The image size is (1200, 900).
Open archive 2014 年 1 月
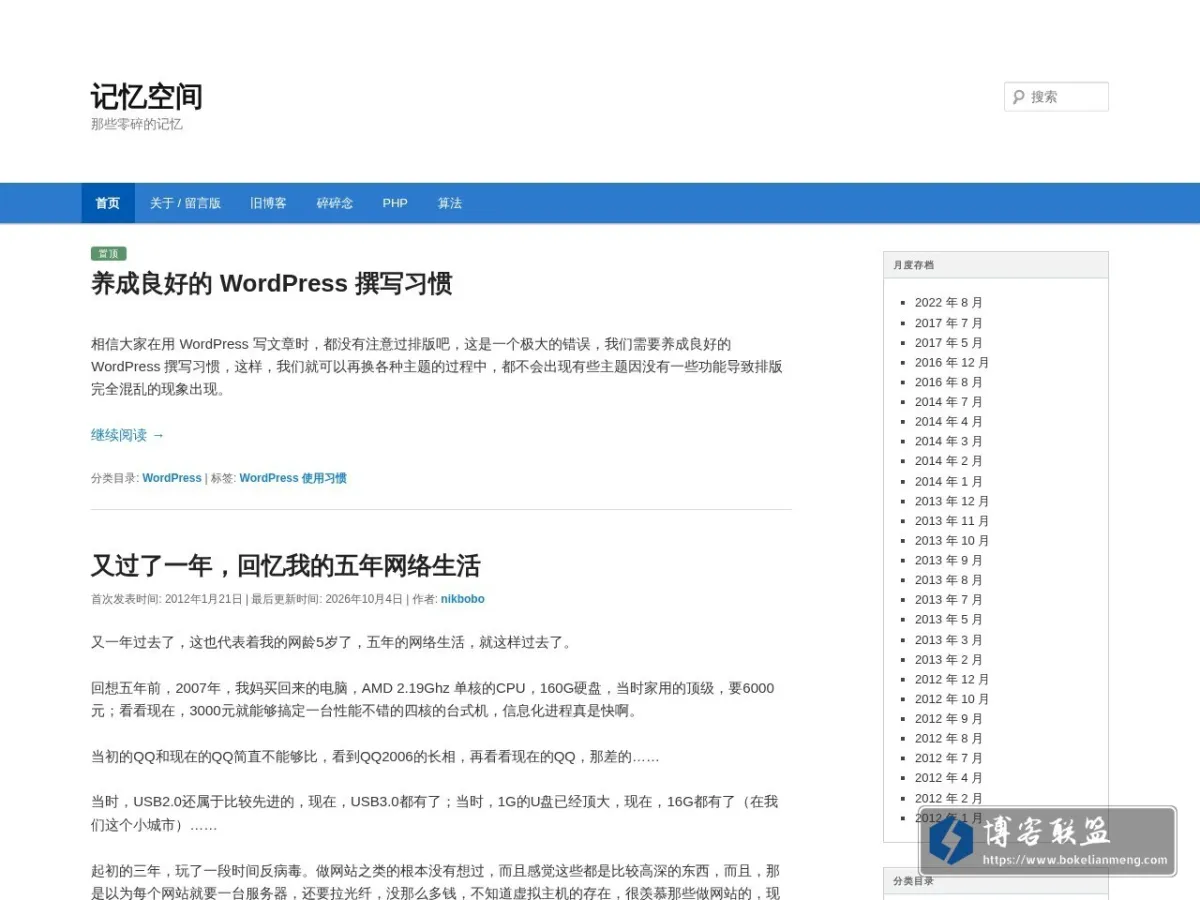[949, 481]
